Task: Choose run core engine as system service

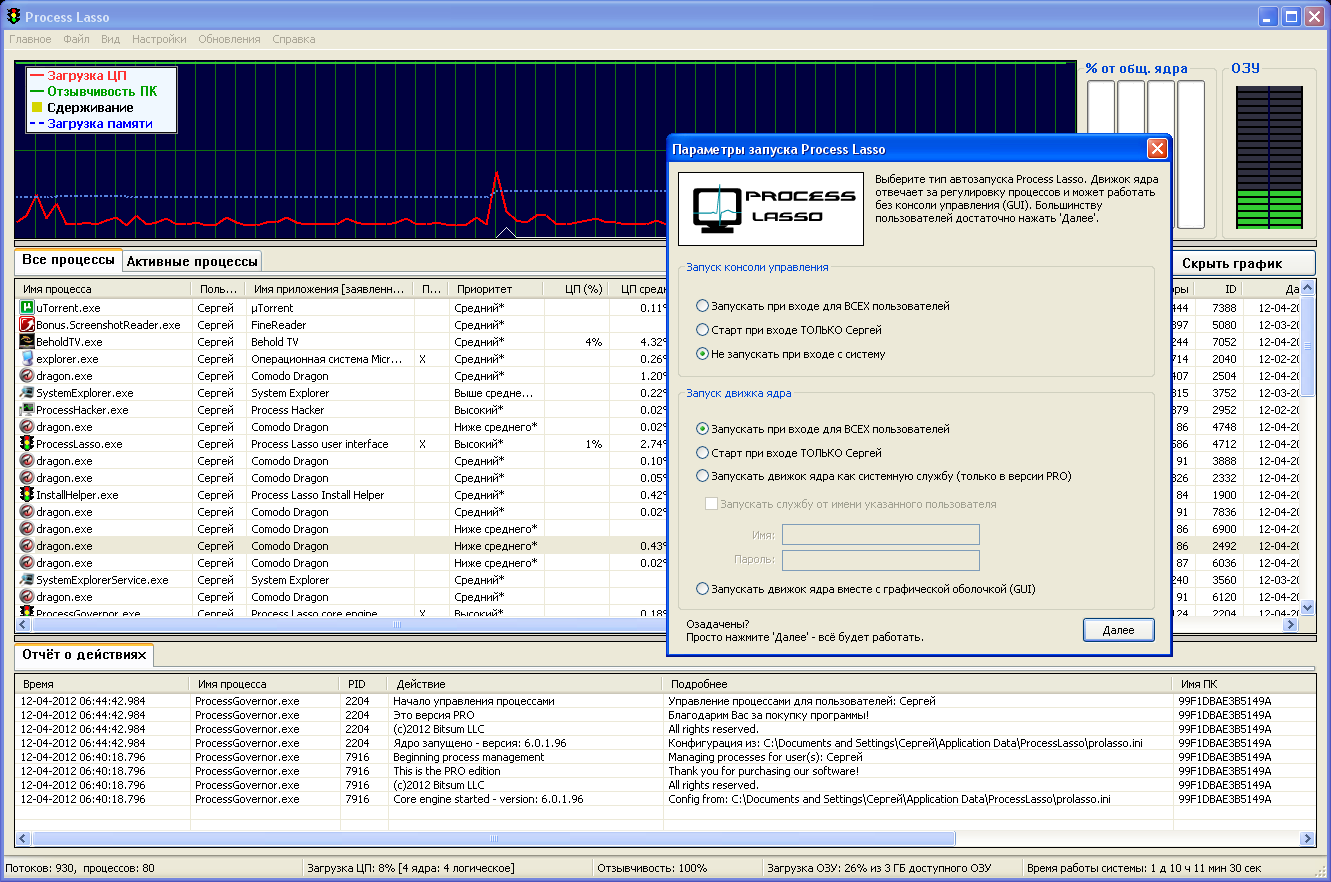Action: click(x=703, y=476)
